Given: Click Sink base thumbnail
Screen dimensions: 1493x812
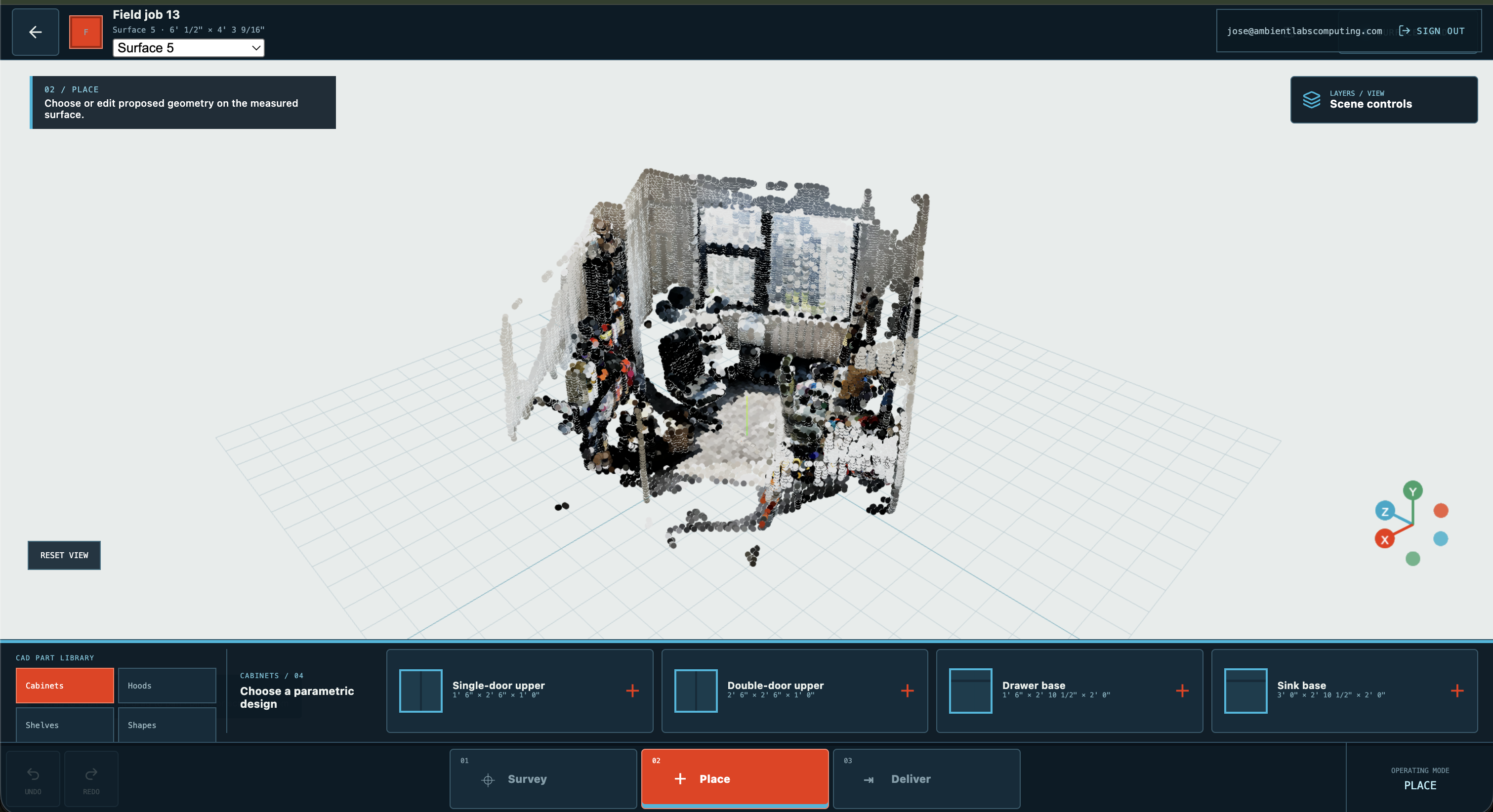Looking at the screenshot, I should coord(1245,691).
